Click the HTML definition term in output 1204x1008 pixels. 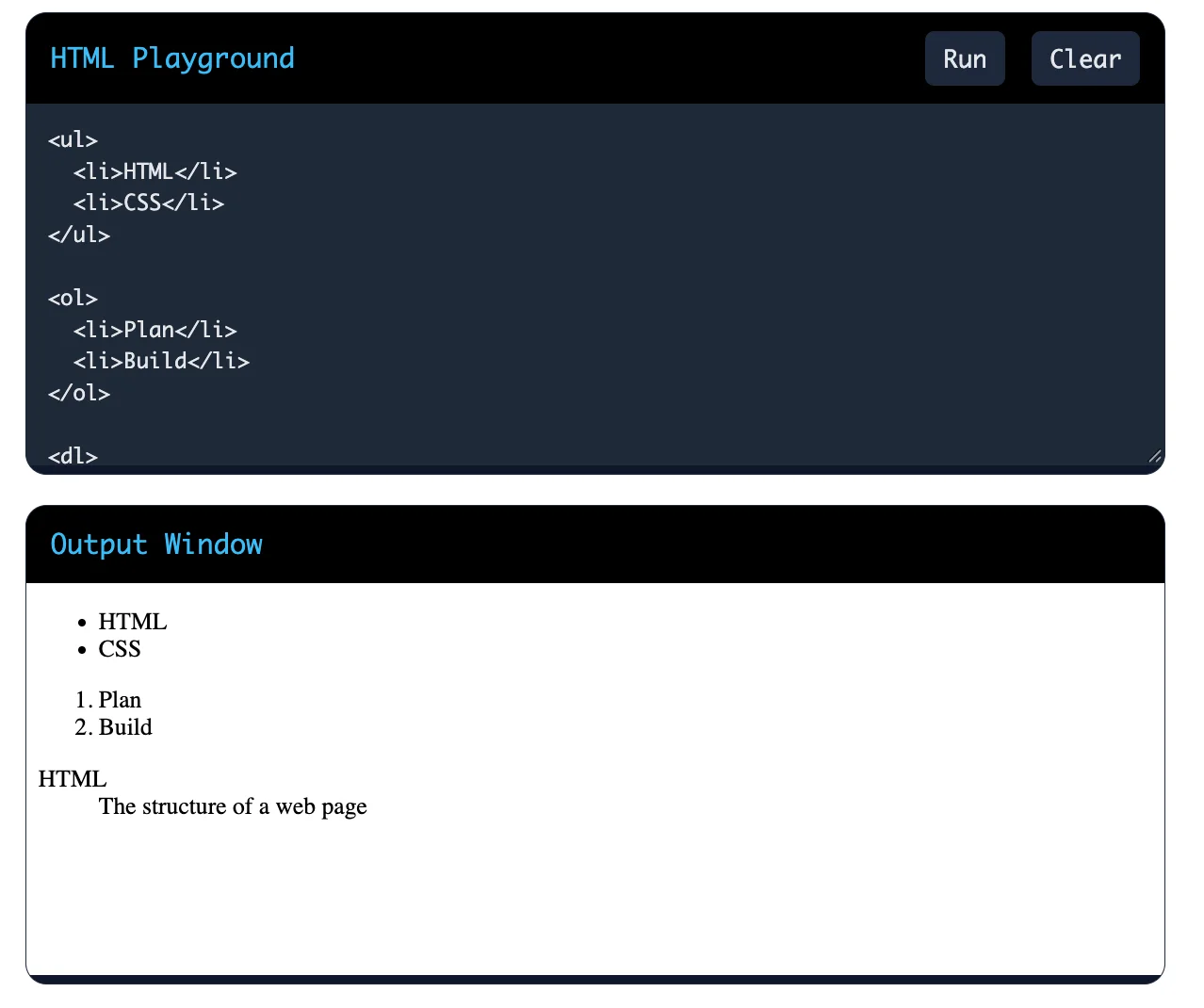tap(73, 779)
